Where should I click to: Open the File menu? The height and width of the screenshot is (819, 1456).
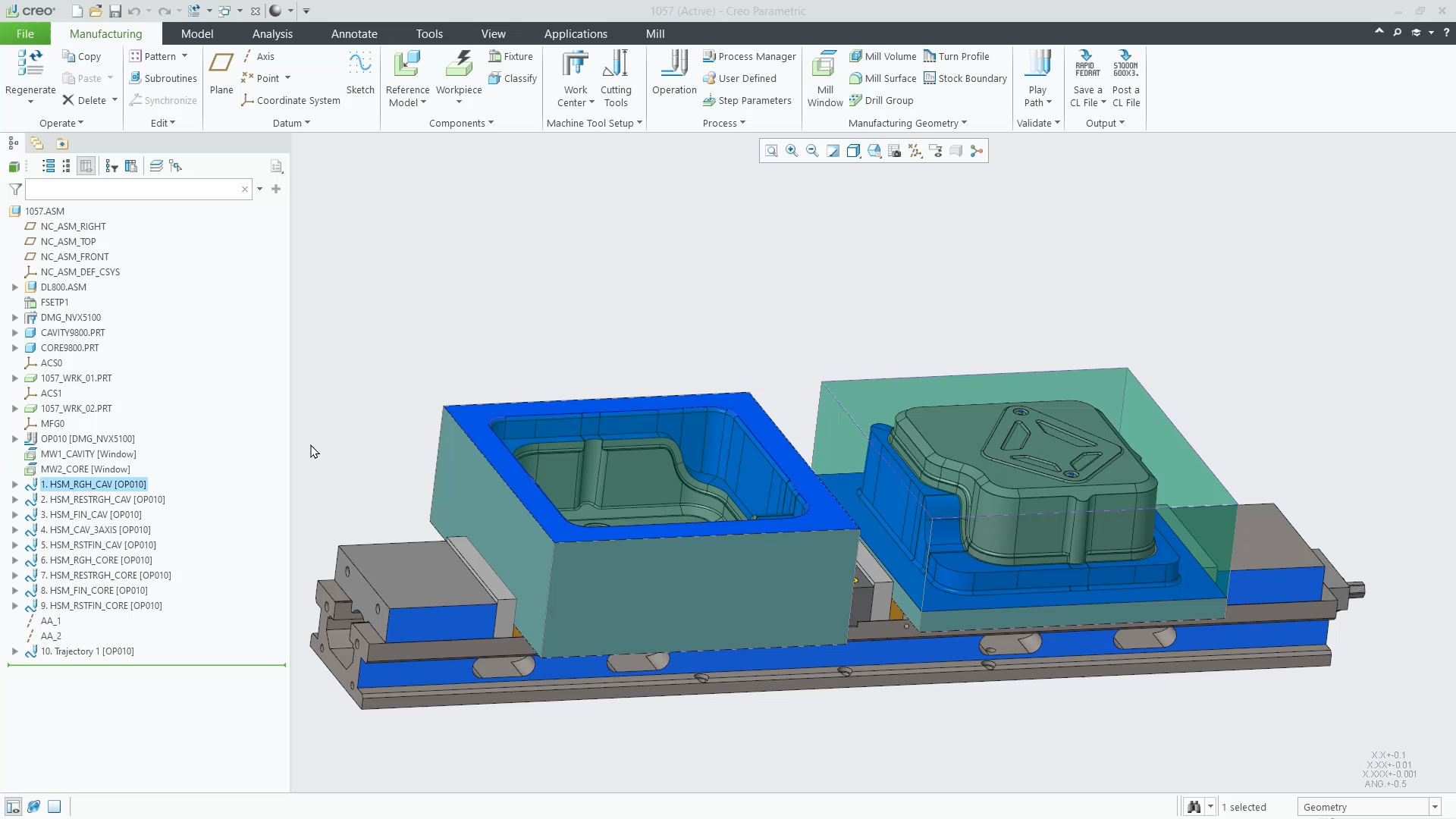coord(25,34)
